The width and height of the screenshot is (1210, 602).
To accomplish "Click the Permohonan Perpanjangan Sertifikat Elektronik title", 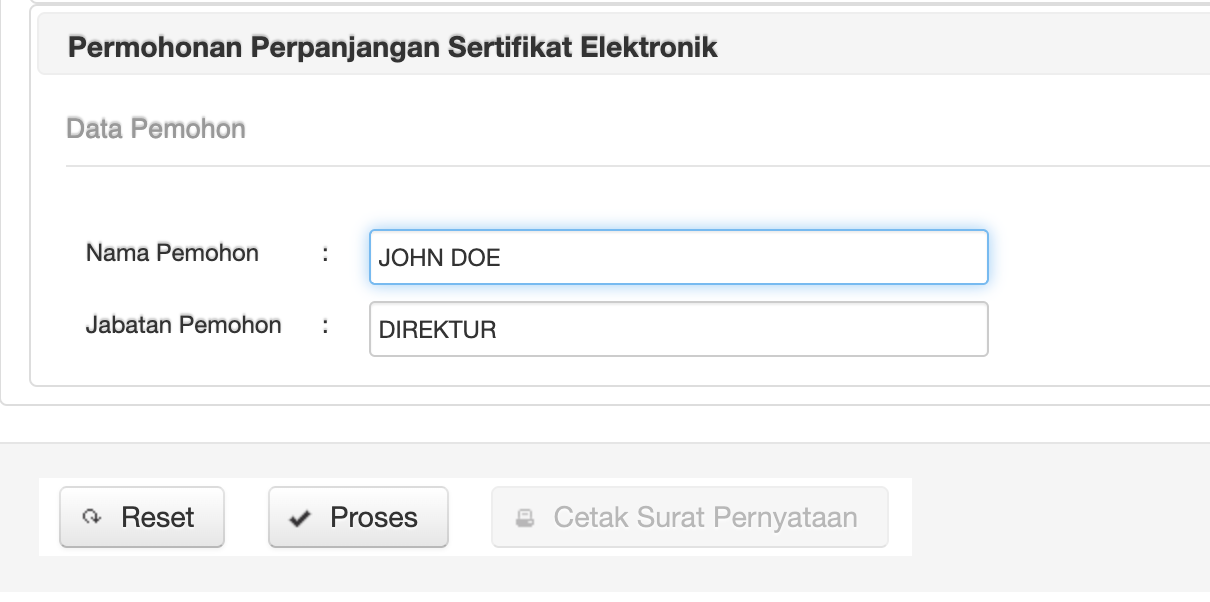I will click(x=392, y=46).
